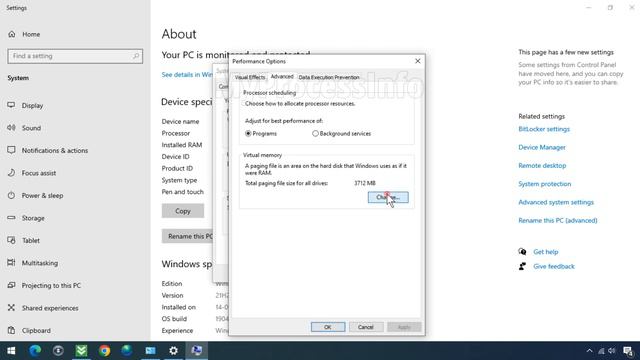Click the Home icon in Settings sidebar
Screen dimensions: 640x360
pyautogui.click(x=11, y=34)
